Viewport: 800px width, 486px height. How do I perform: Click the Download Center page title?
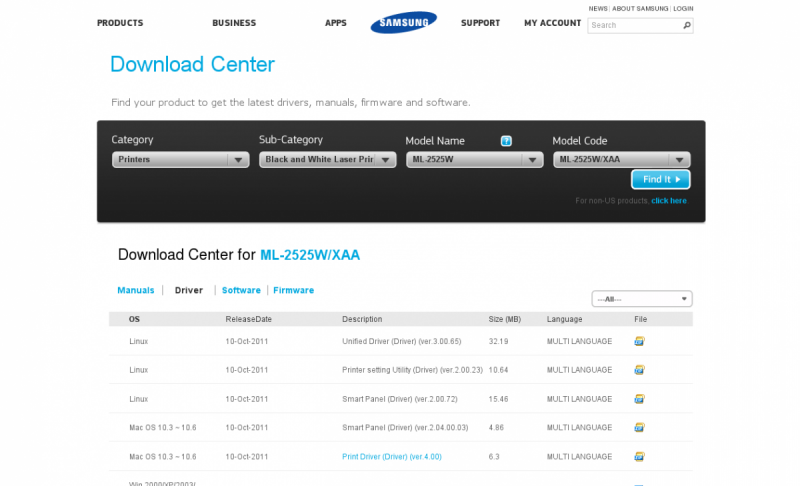click(x=192, y=64)
